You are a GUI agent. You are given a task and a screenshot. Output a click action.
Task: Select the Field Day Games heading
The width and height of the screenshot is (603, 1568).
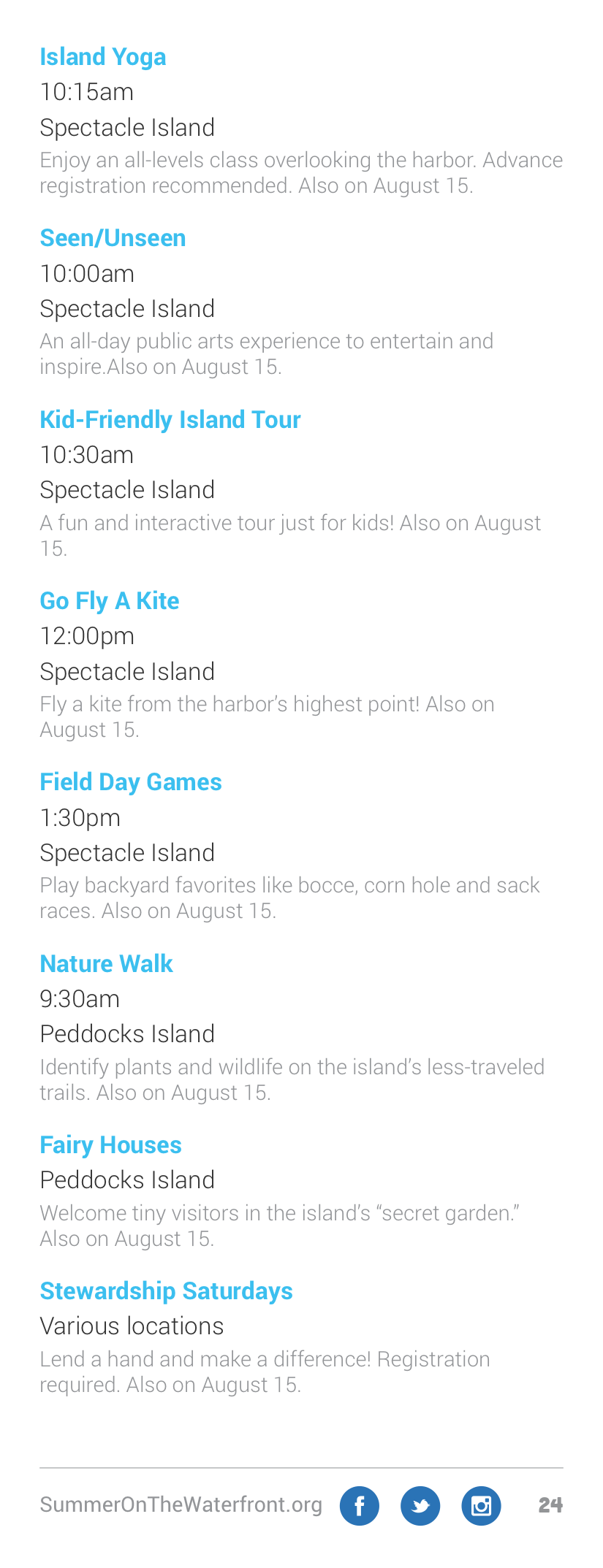[x=131, y=781]
